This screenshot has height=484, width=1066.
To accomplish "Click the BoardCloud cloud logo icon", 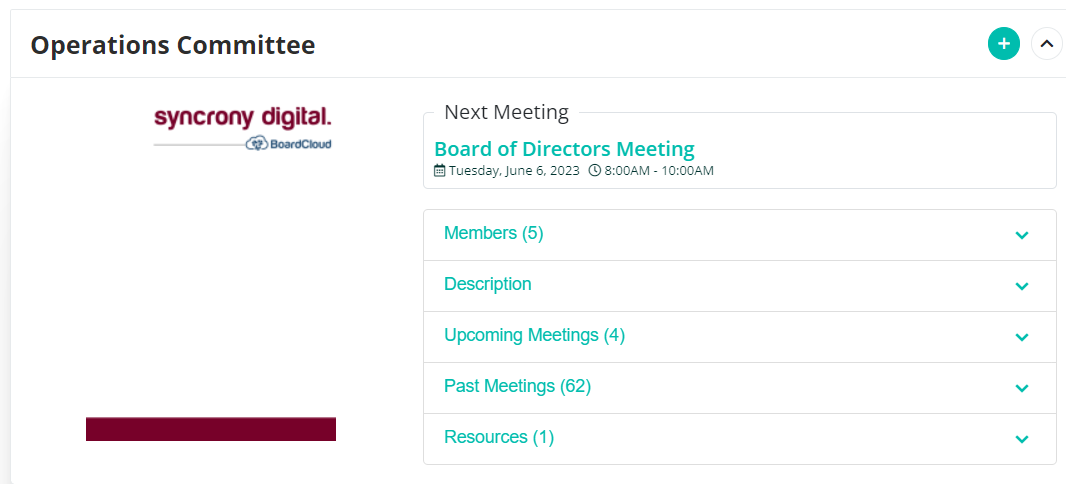I will (x=257, y=144).
